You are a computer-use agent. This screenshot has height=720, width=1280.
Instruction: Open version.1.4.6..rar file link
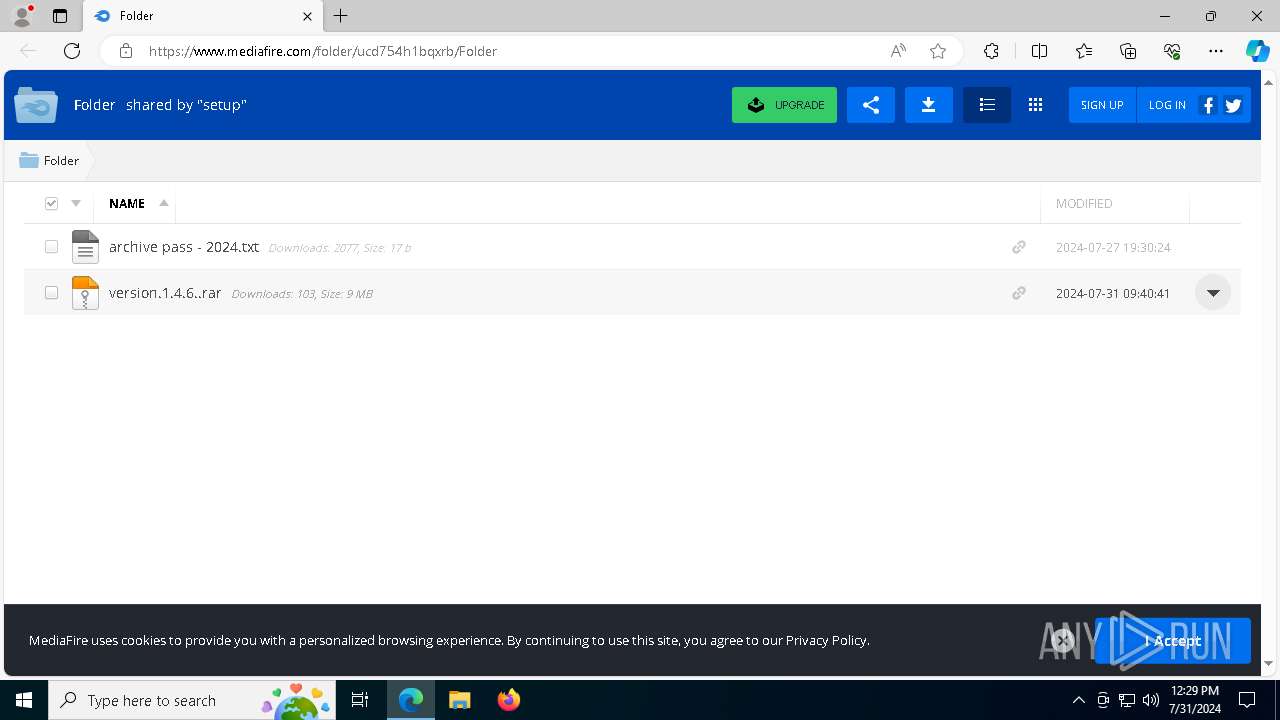pyautogui.click(x=165, y=293)
